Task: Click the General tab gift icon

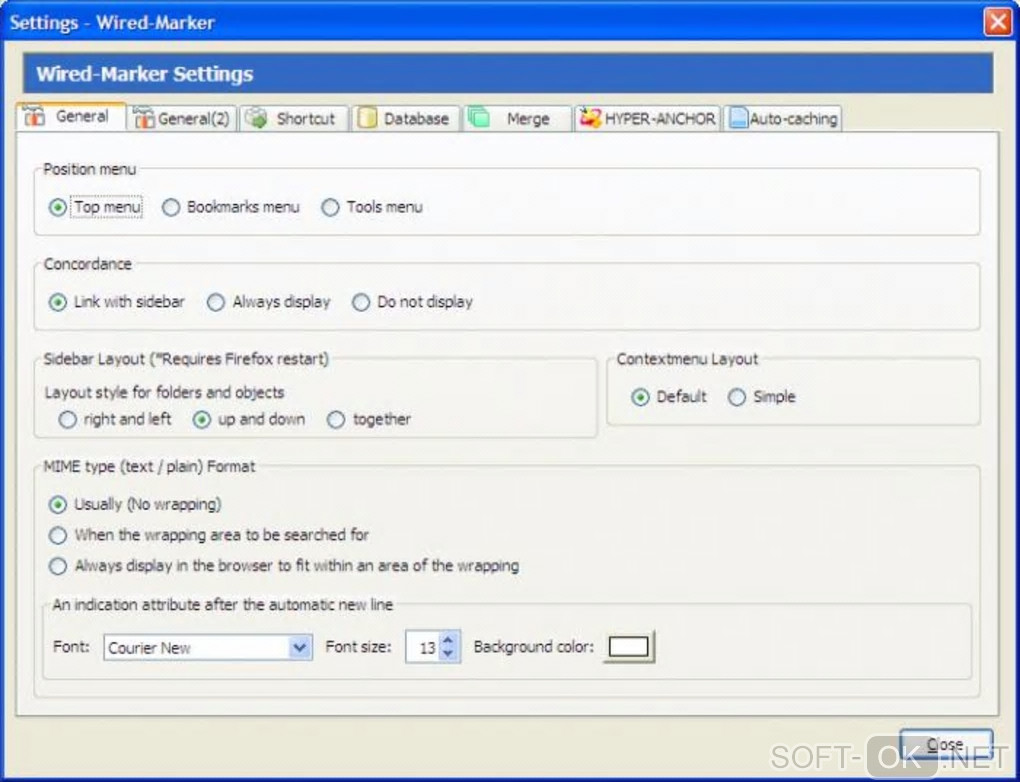Action: tap(34, 116)
